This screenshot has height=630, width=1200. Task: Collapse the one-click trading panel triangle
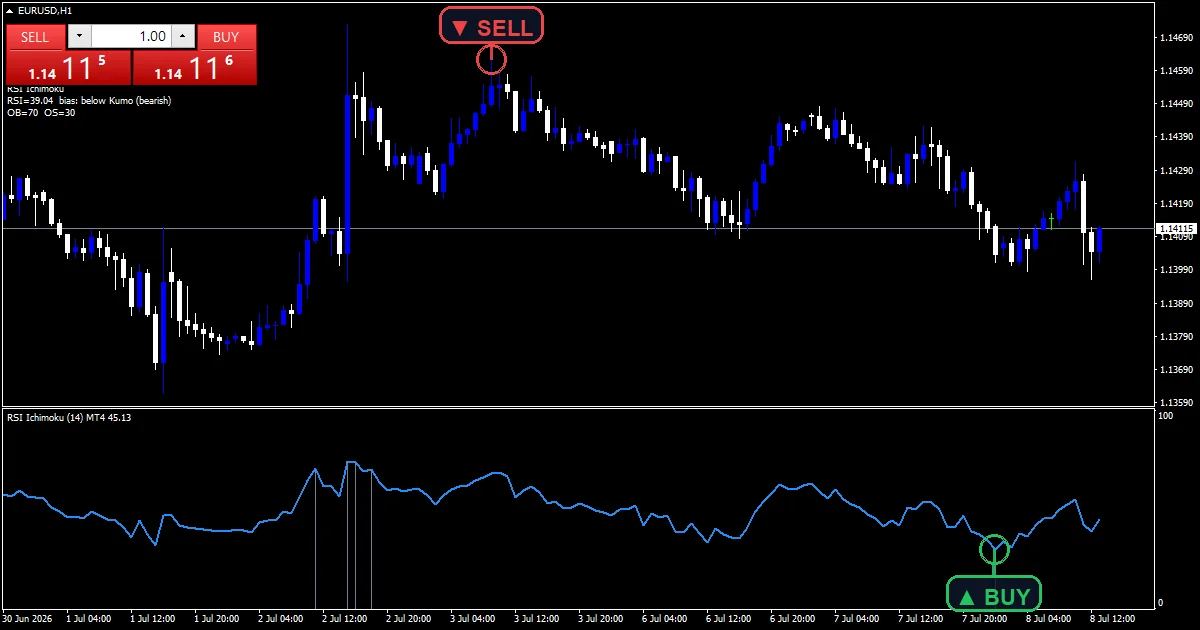10,10
